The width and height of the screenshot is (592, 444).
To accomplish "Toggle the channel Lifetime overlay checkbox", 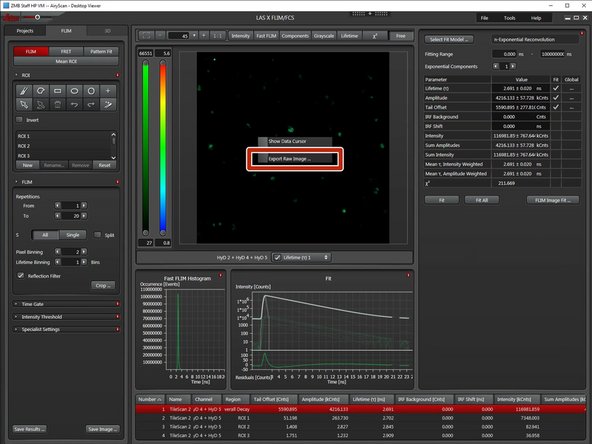I will point(277,257).
